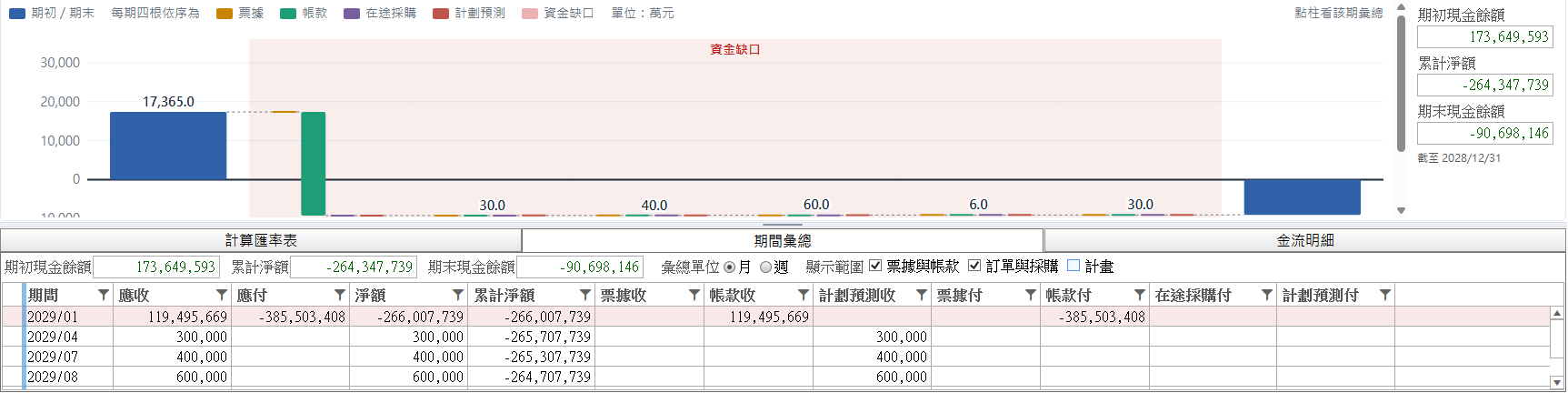Image resolution: width=1568 pixels, height=393 pixels.
Task: Enable 計畫 display checkbox
Action: (1074, 266)
